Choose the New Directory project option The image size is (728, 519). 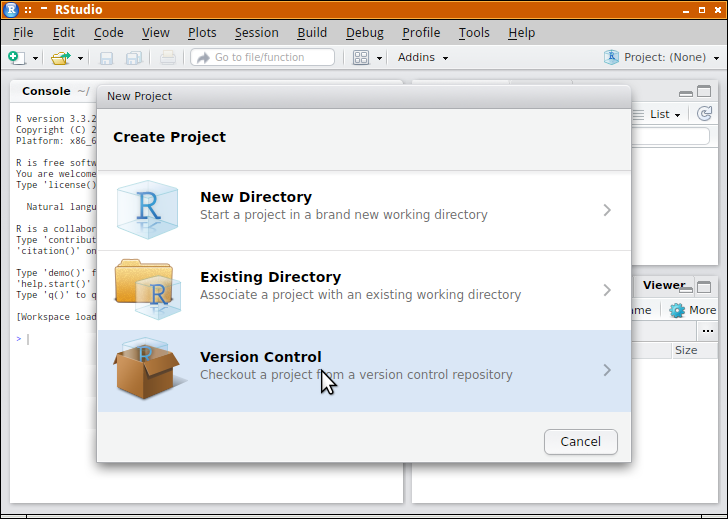[364, 210]
